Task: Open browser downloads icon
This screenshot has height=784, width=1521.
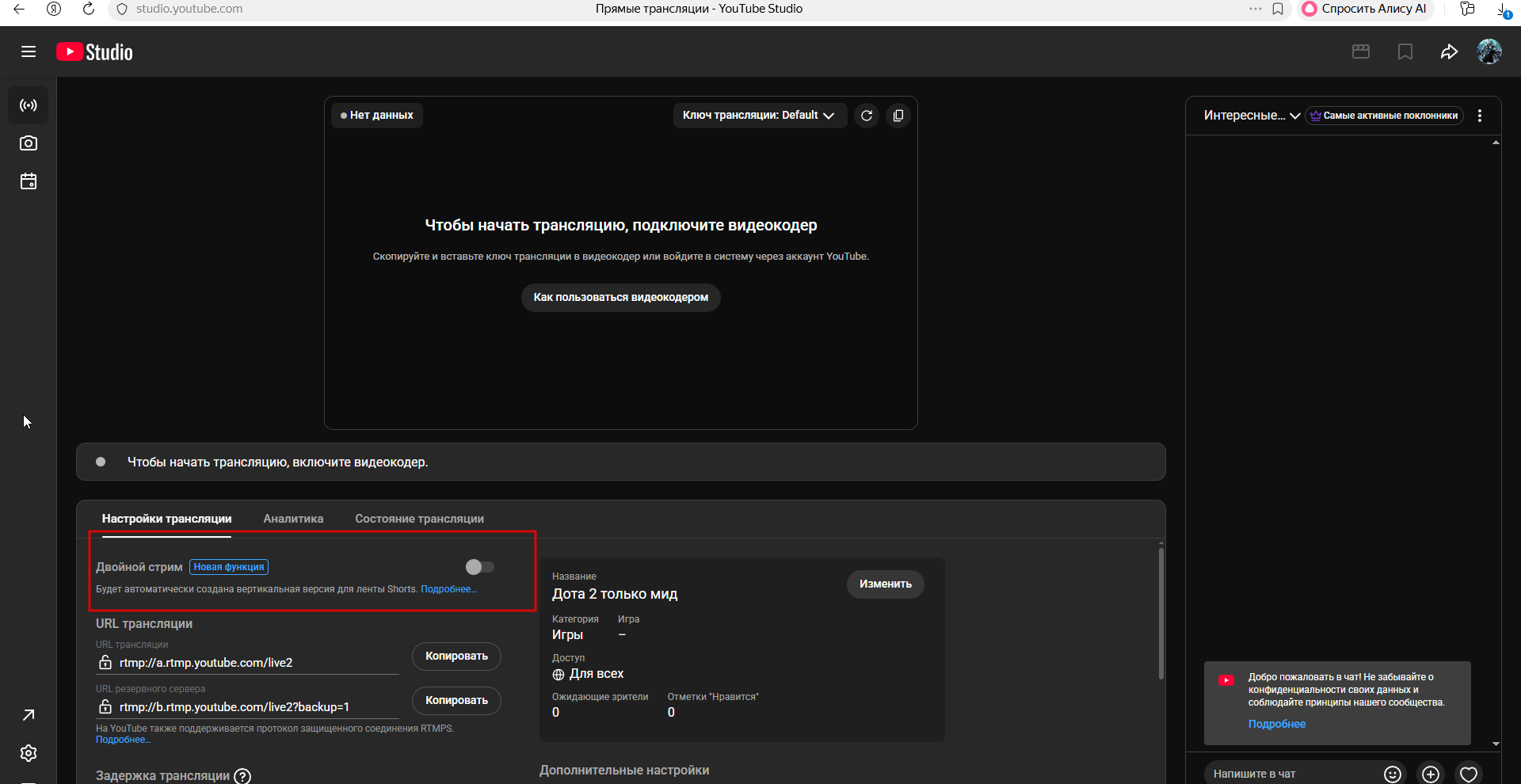Action: 1503,10
